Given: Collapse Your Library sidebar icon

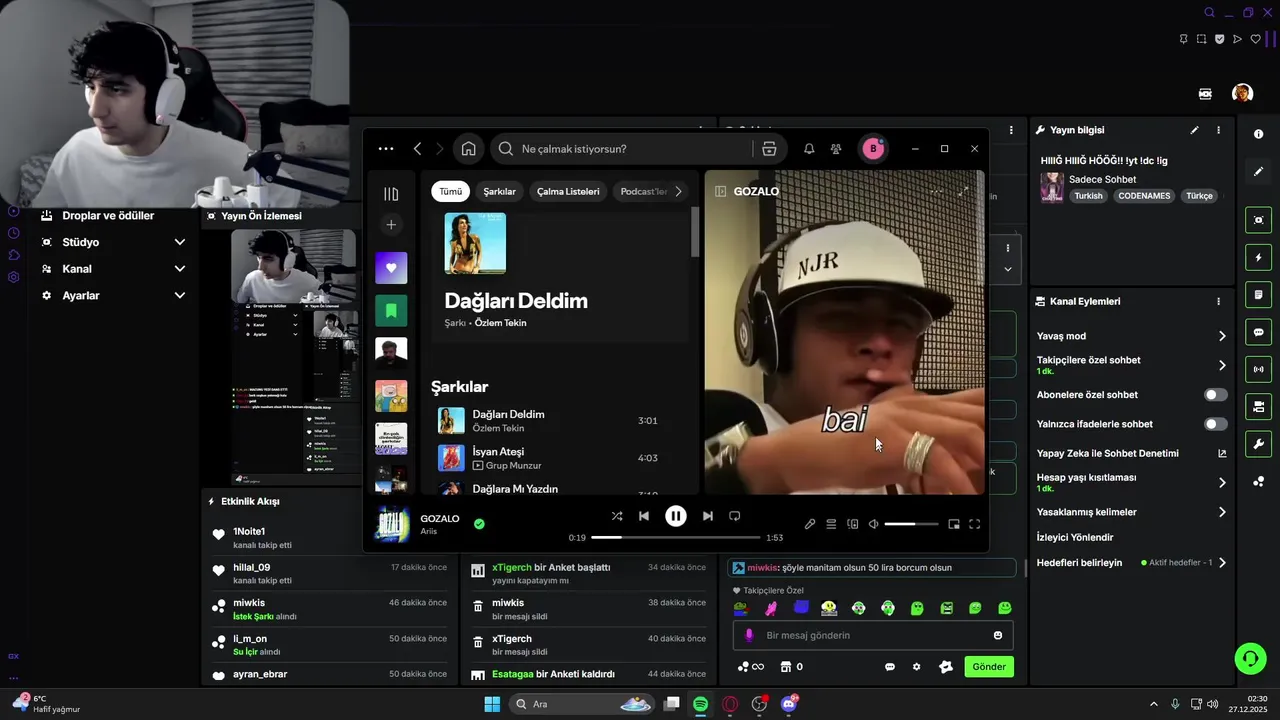Looking at the screenshot, I should click(391, 194).
